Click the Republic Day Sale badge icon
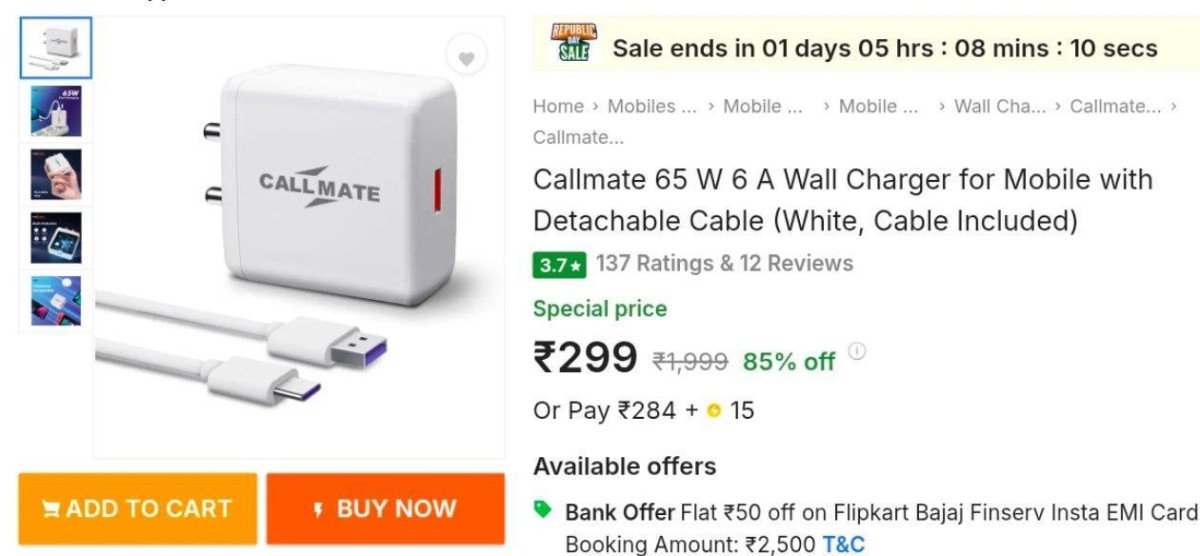The width and height of the screenshot is (1200, 556). [573, 44]
